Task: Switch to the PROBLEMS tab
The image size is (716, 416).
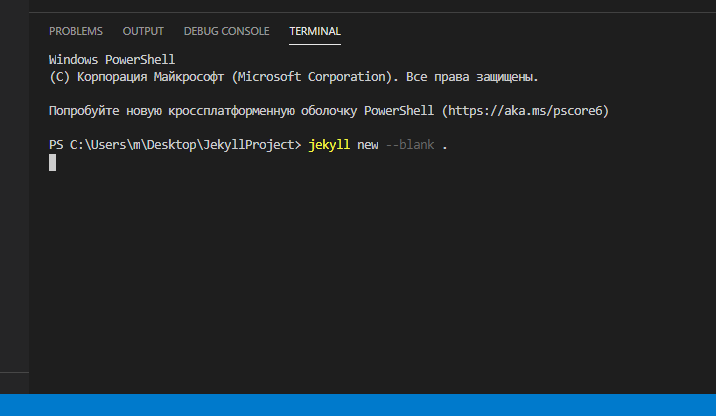Action: [75, 31]
